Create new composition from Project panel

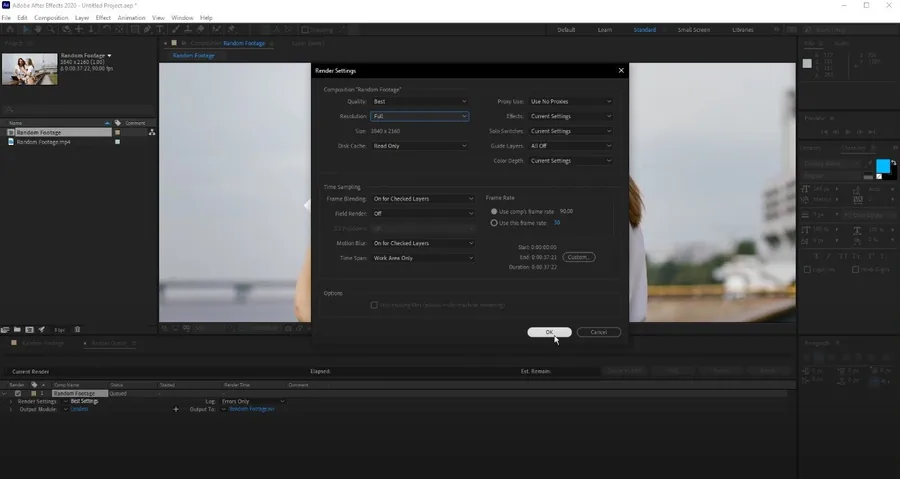click(29, 330)
